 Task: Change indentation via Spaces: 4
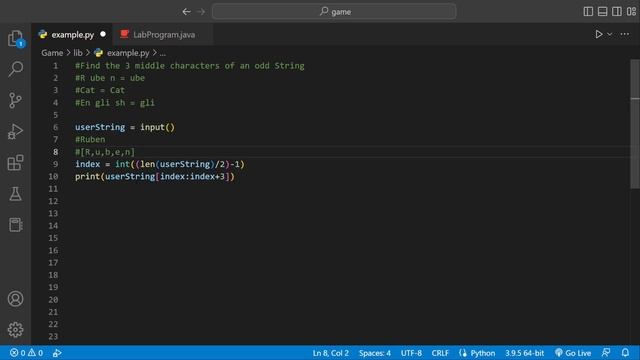coord(375,353)
